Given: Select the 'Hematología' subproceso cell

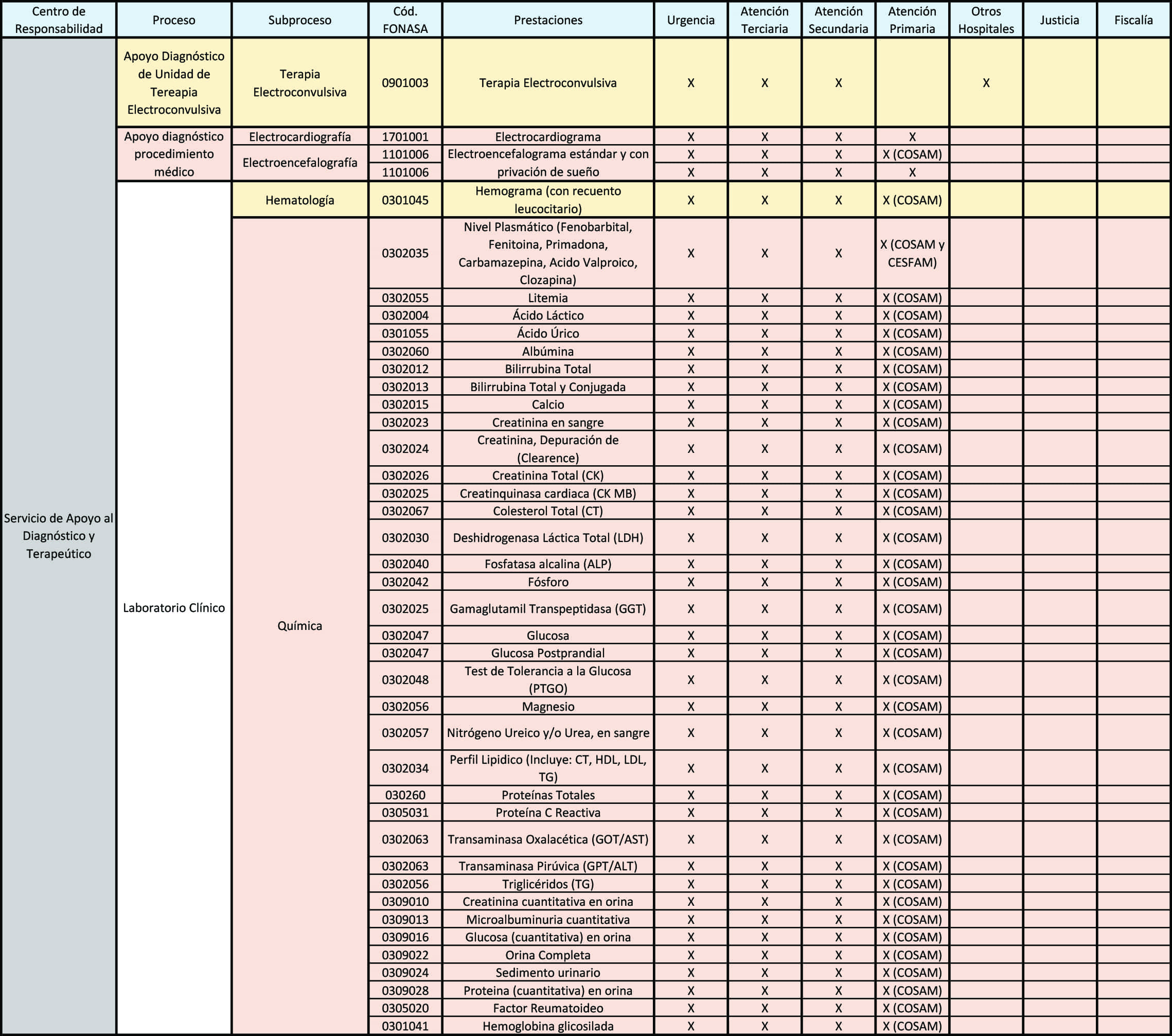Looking at the screenshot, I should pyautogui.click(x=299, y=200).
